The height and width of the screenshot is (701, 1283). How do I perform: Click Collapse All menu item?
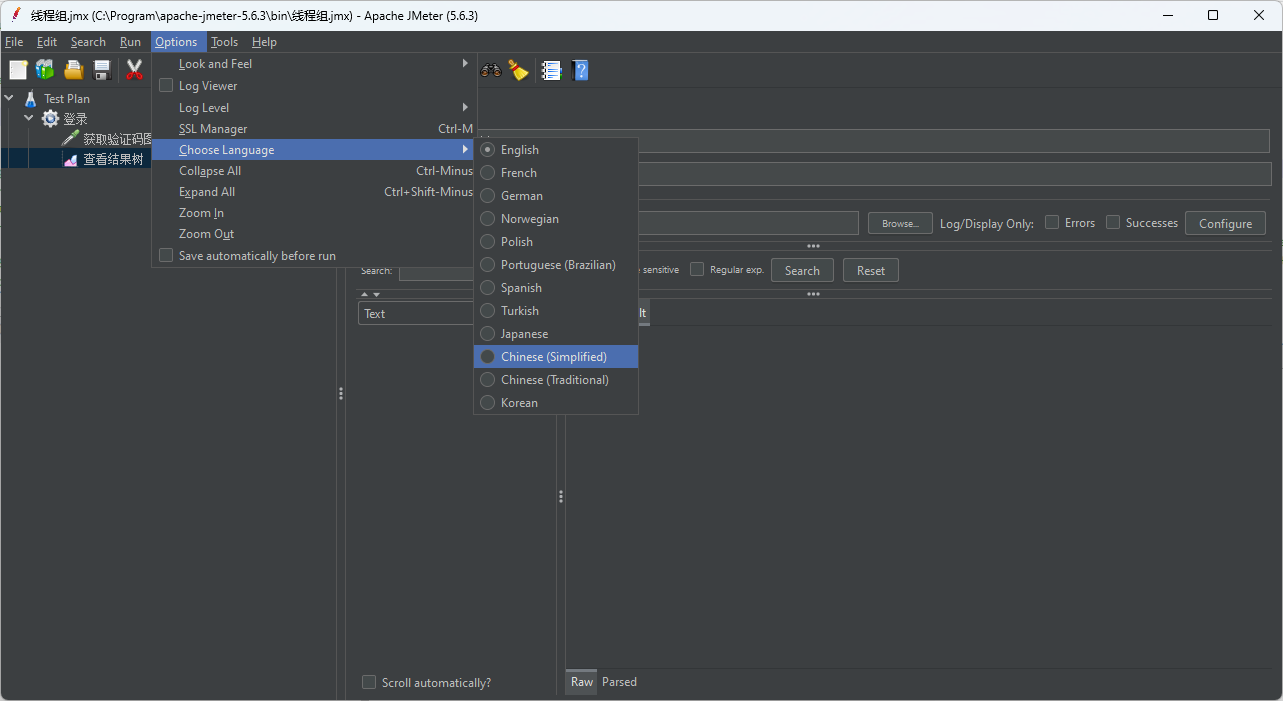click(x=314, y=170)
